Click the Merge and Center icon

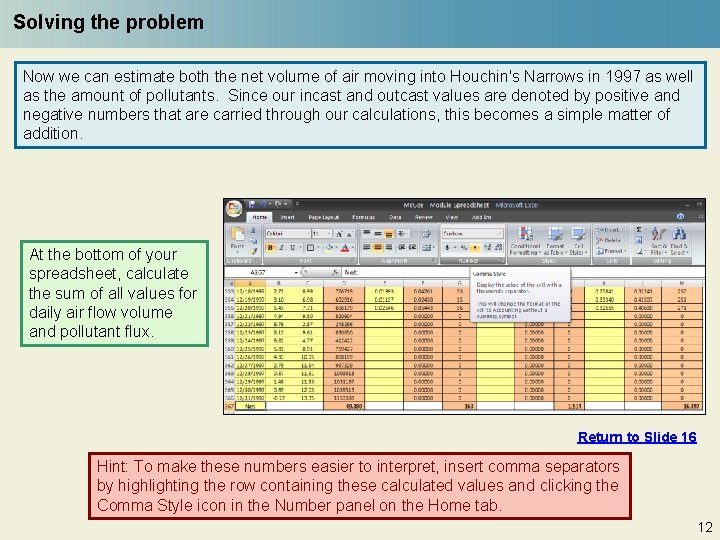click(426, 248)
